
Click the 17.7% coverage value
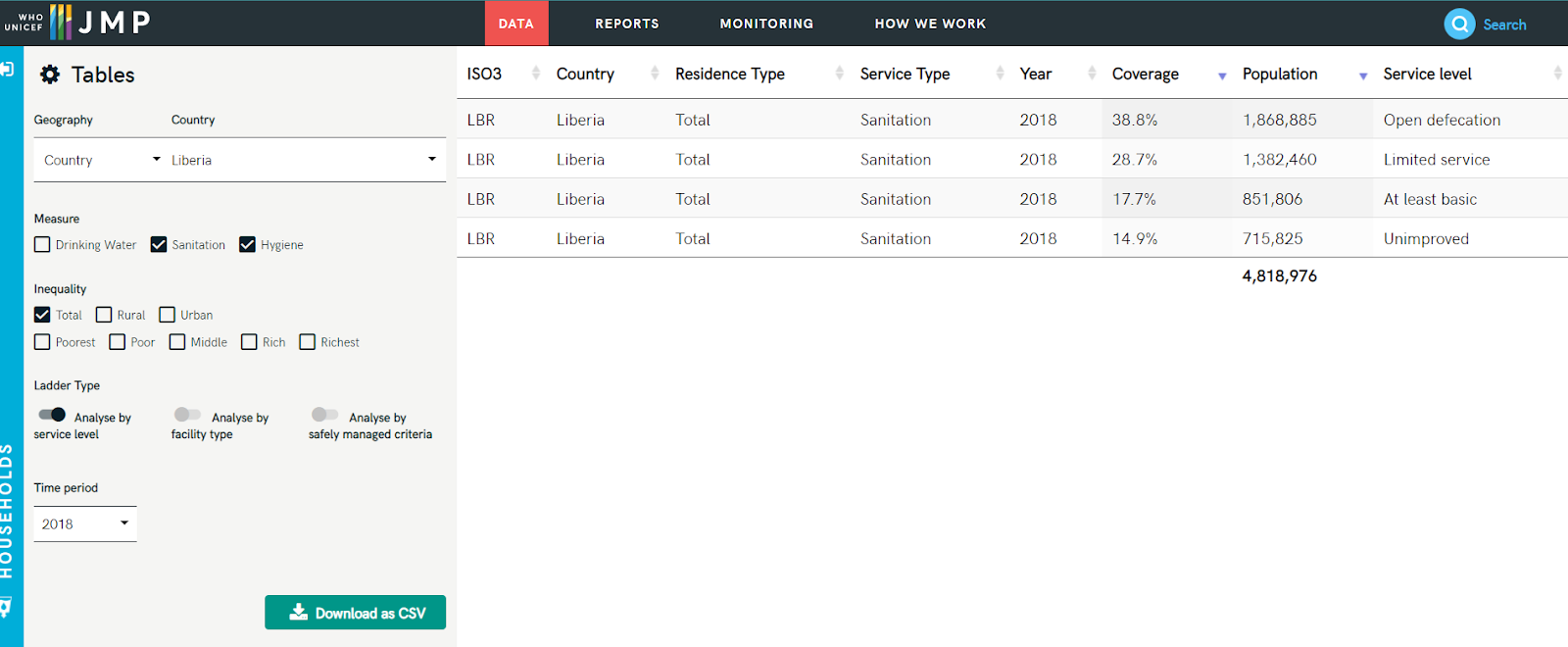(x=1134, y=199)
